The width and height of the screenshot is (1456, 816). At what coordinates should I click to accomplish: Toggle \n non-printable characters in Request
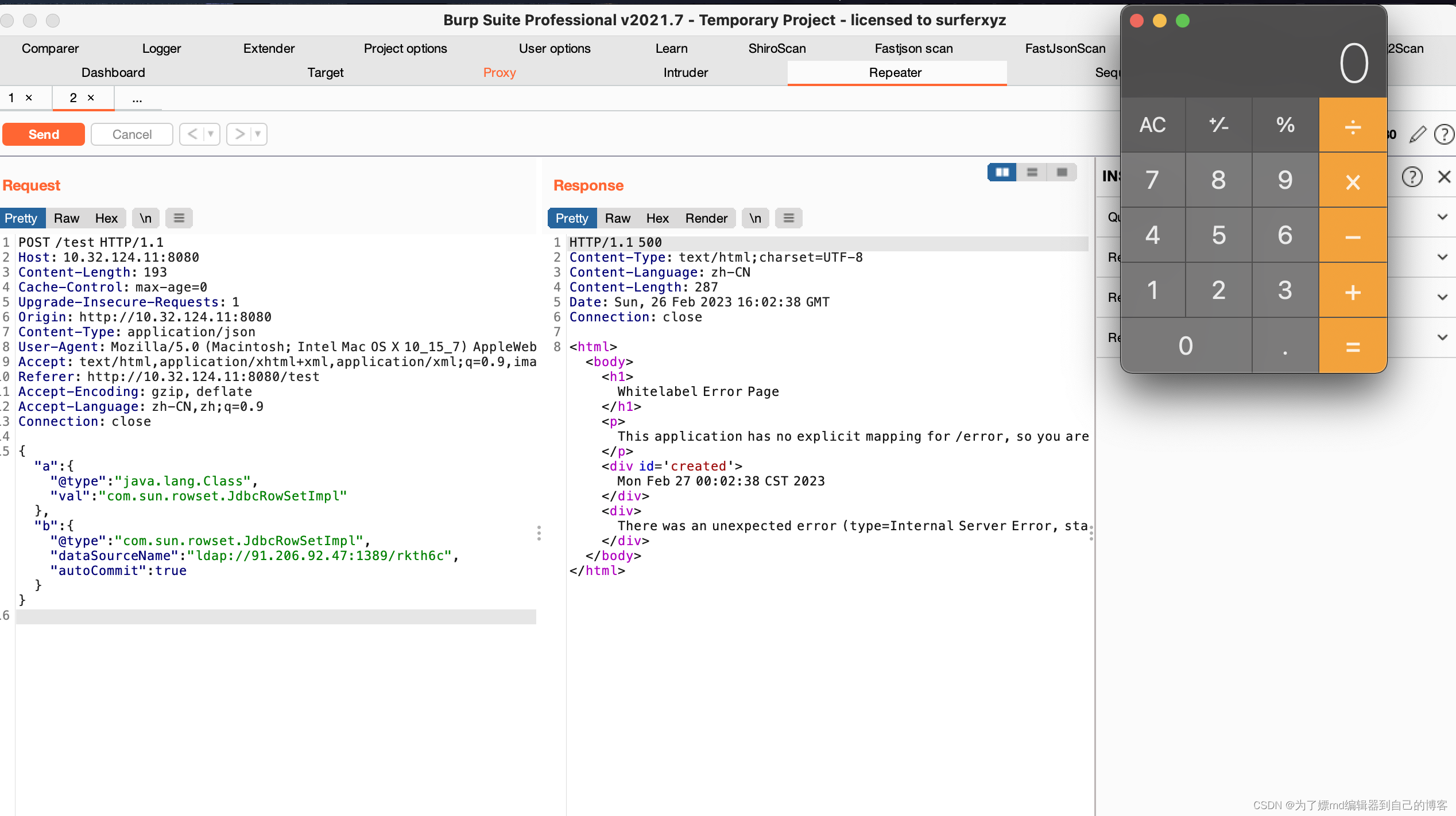tap(146, 218)
